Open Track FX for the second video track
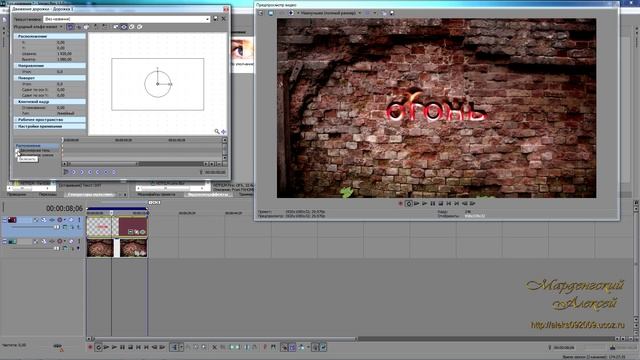This screenshot has width=640, height=360. [52, 241]
